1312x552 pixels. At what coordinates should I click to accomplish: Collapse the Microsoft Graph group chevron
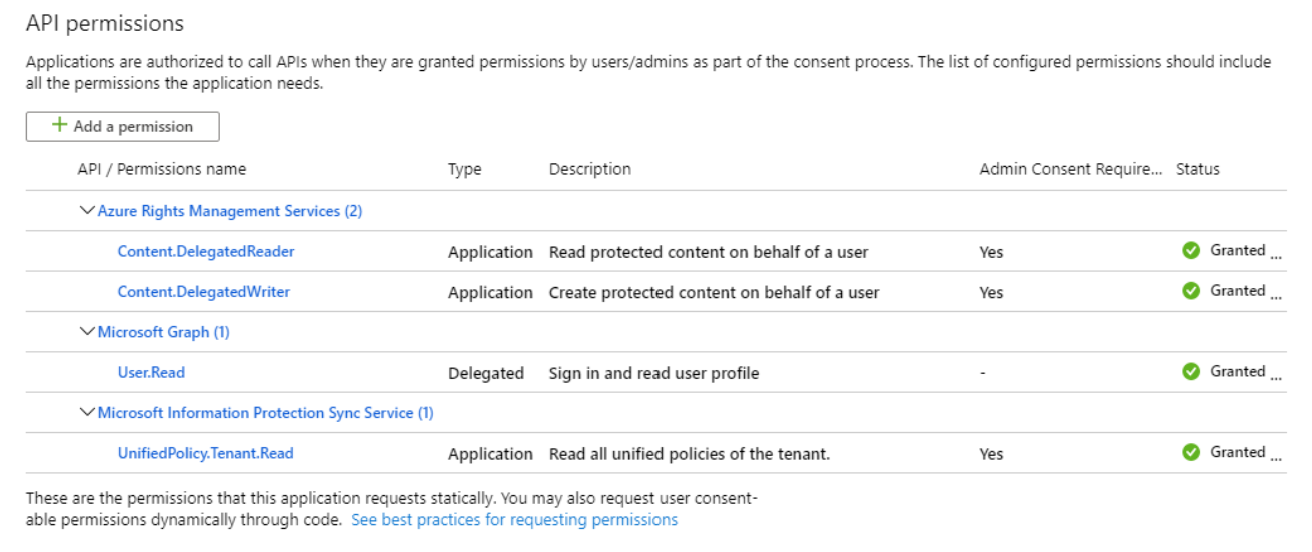[x=86, y=332]
